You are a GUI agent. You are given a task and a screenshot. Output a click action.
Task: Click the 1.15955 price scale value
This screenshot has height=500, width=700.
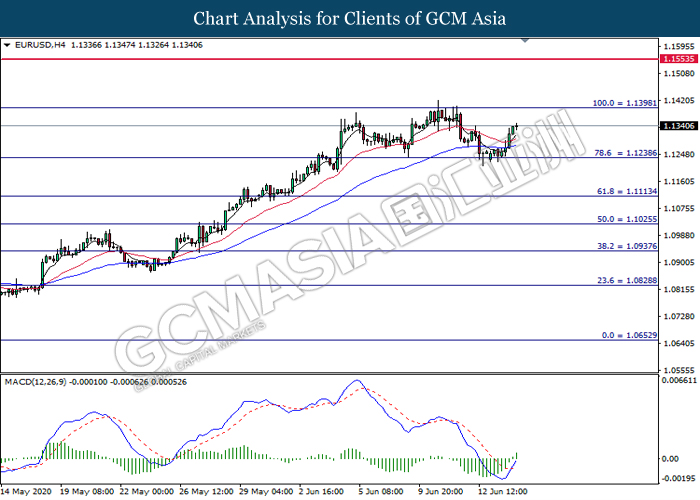[x=679, y=46]
